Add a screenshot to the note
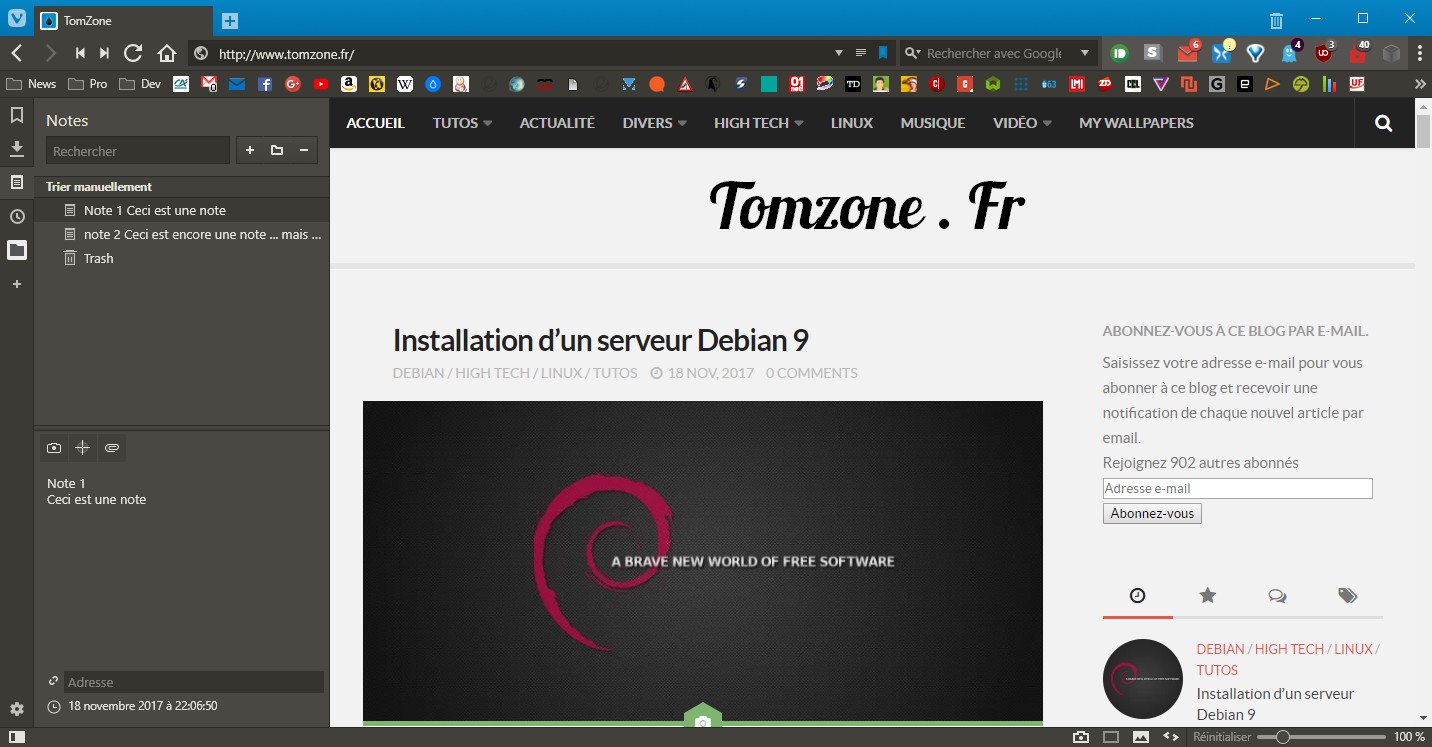 [54, 448]
